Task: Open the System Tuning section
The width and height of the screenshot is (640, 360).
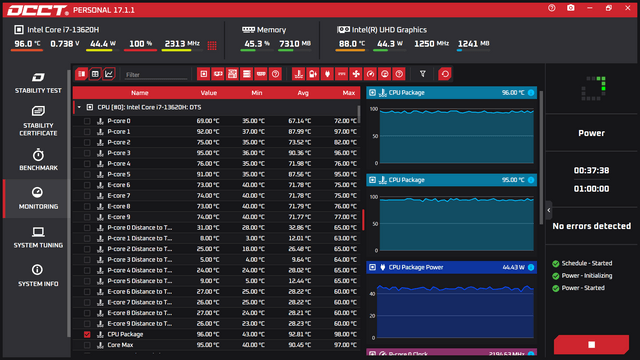Action: coord(38,238)
